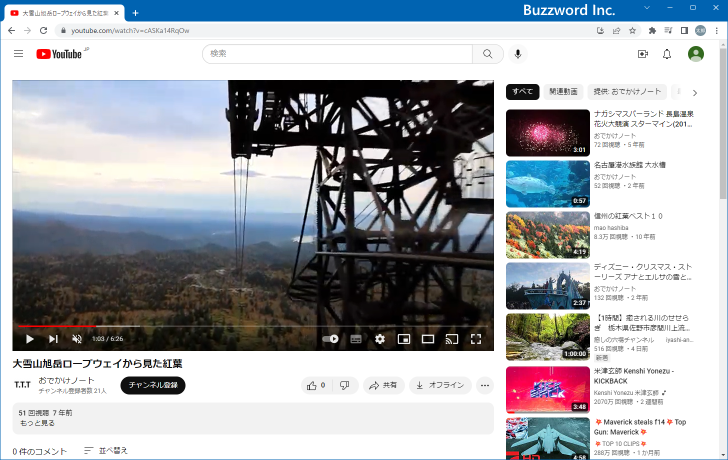Toggle subtitles/captions button

(356, 339)
